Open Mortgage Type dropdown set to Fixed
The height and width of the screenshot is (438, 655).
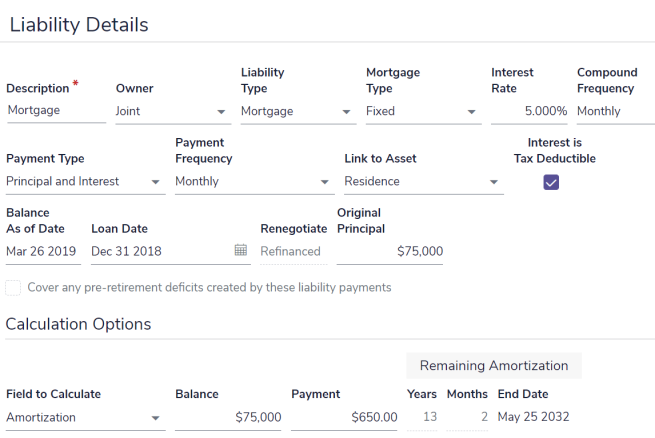click(424, 111)
